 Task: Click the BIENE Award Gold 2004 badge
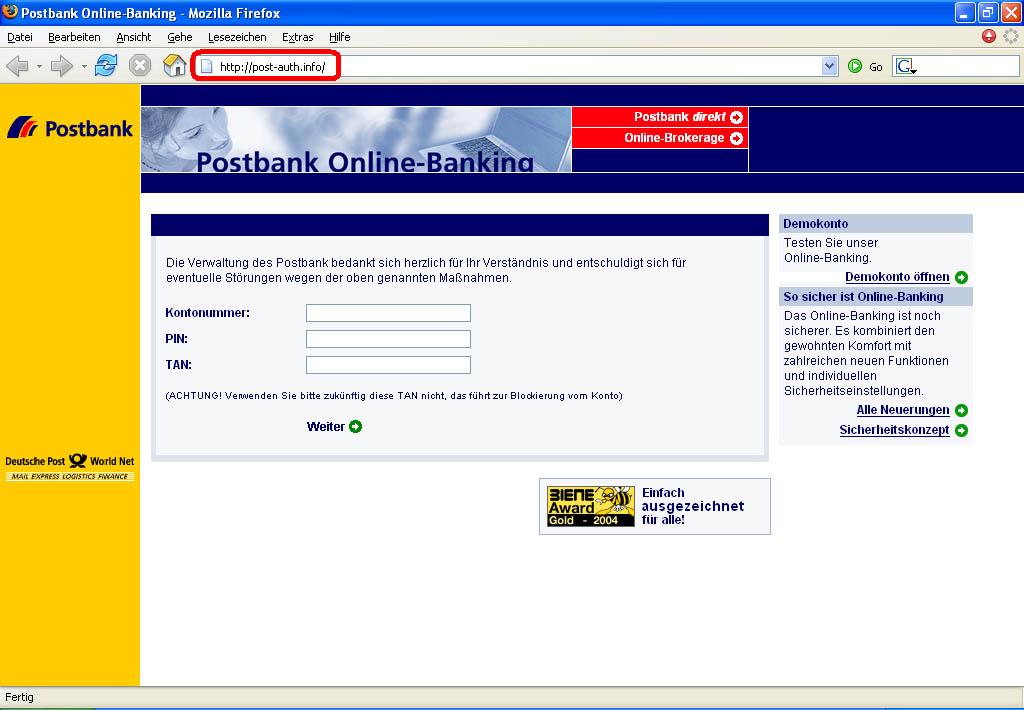[x=591, y=506]
